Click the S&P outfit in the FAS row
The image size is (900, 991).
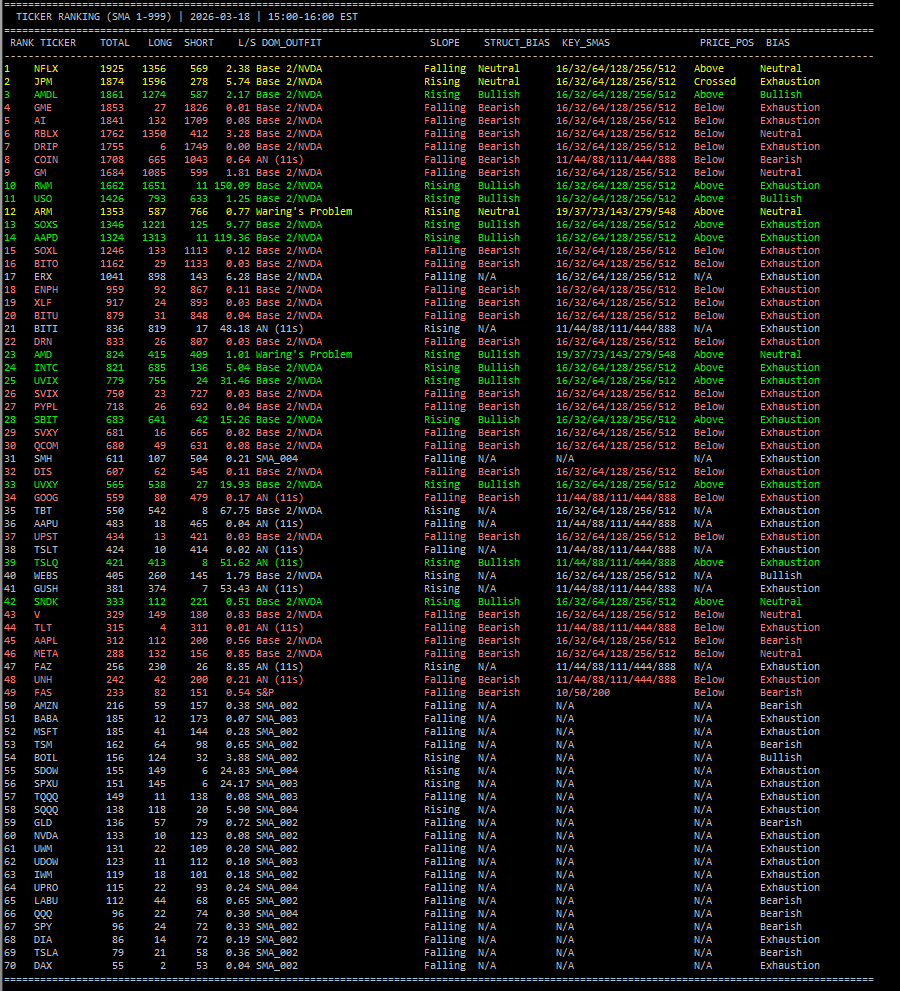tap(265, 693)
